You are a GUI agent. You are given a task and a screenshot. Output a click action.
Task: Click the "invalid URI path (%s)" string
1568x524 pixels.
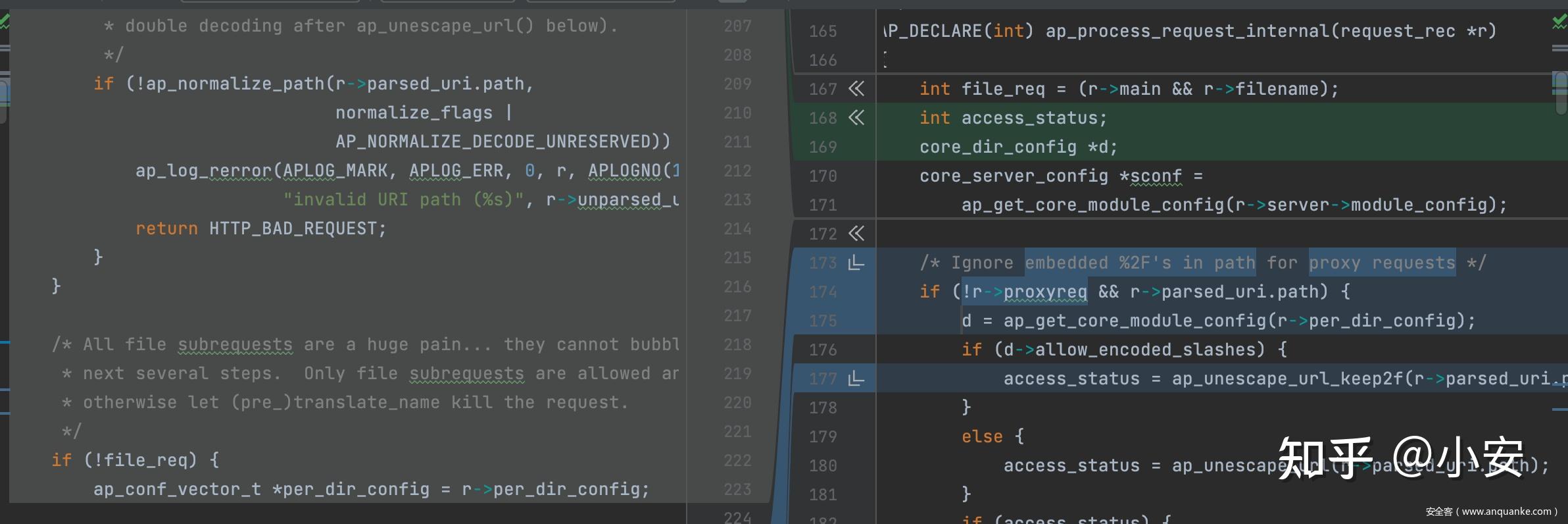click(403, 199)
